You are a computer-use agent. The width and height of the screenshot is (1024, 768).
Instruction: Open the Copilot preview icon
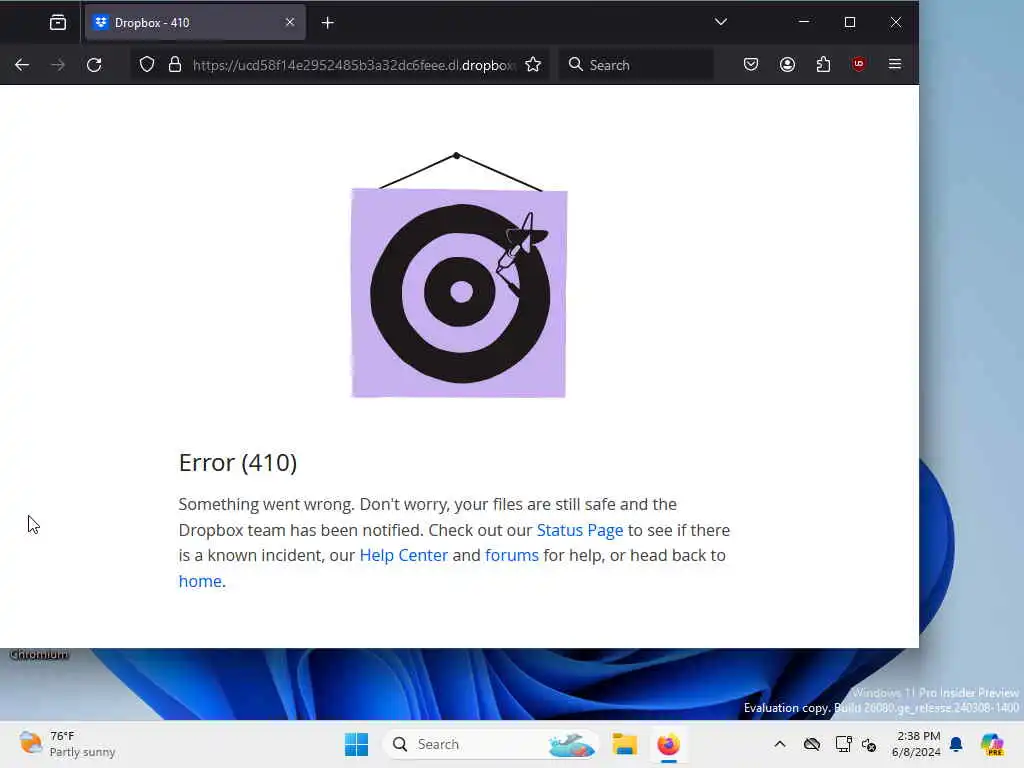[992, 744]
